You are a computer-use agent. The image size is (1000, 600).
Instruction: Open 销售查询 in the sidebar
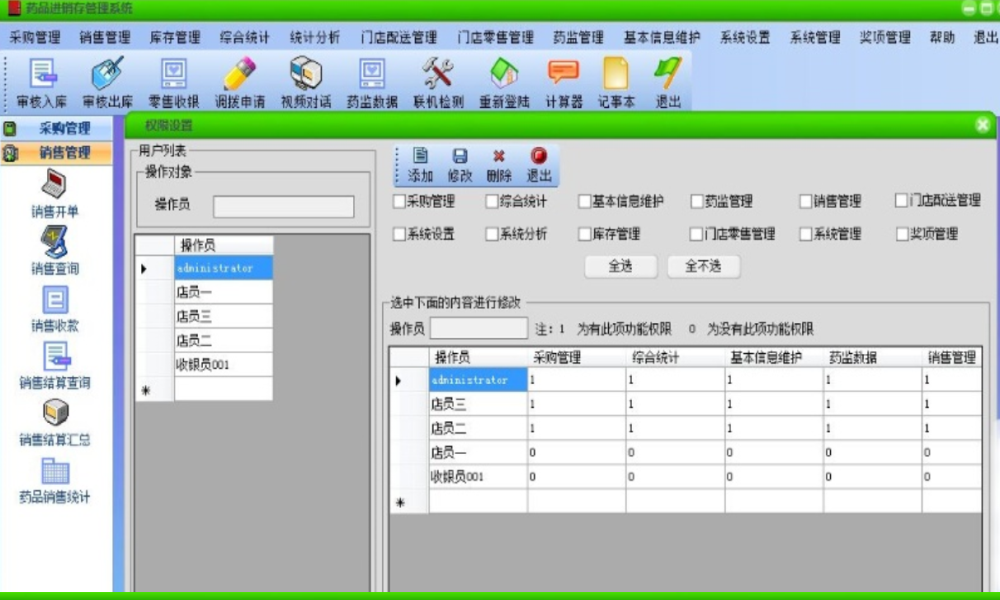click(55, 251)
